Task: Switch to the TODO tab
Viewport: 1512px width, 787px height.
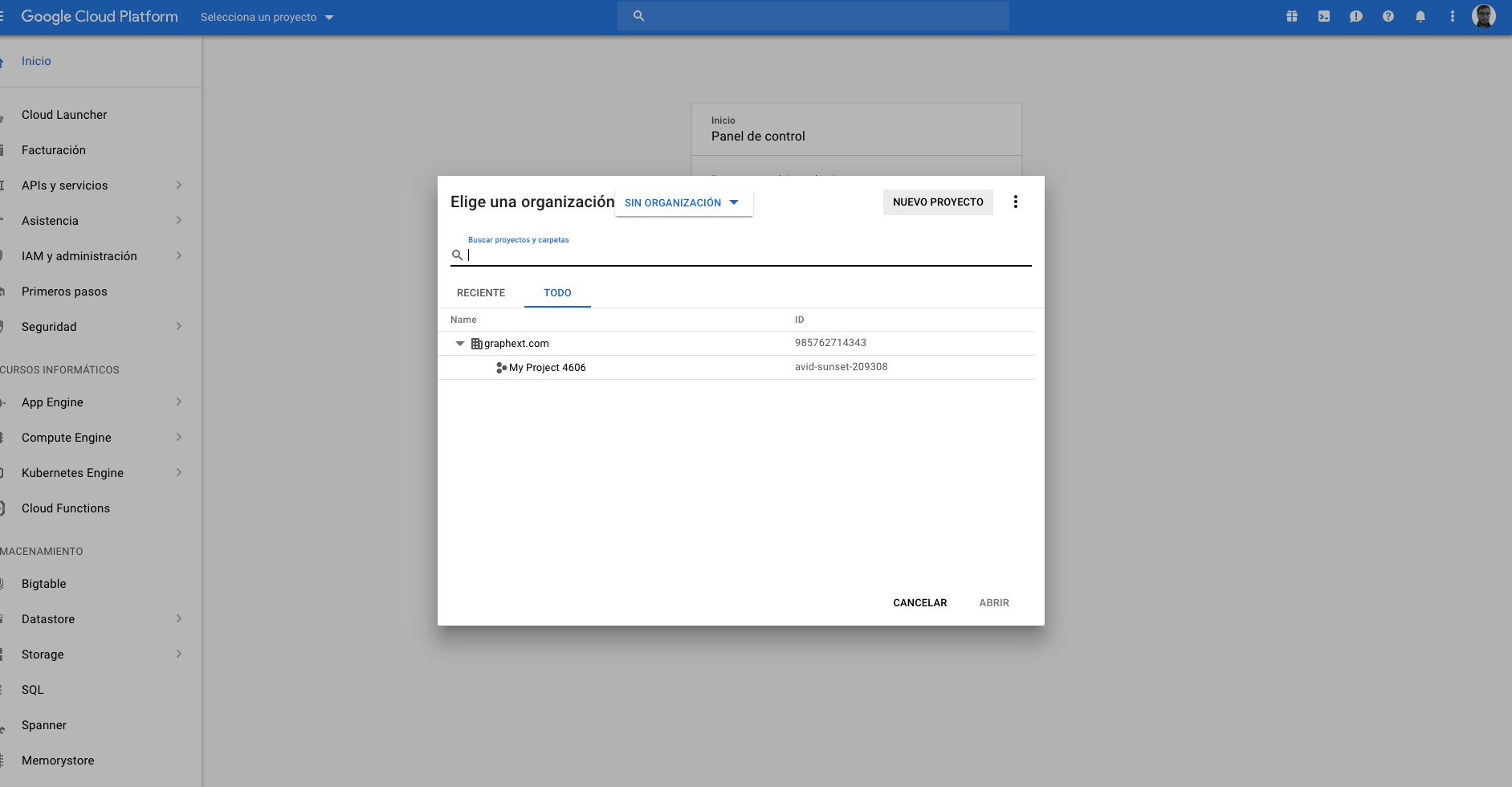Action: [557, 293]
